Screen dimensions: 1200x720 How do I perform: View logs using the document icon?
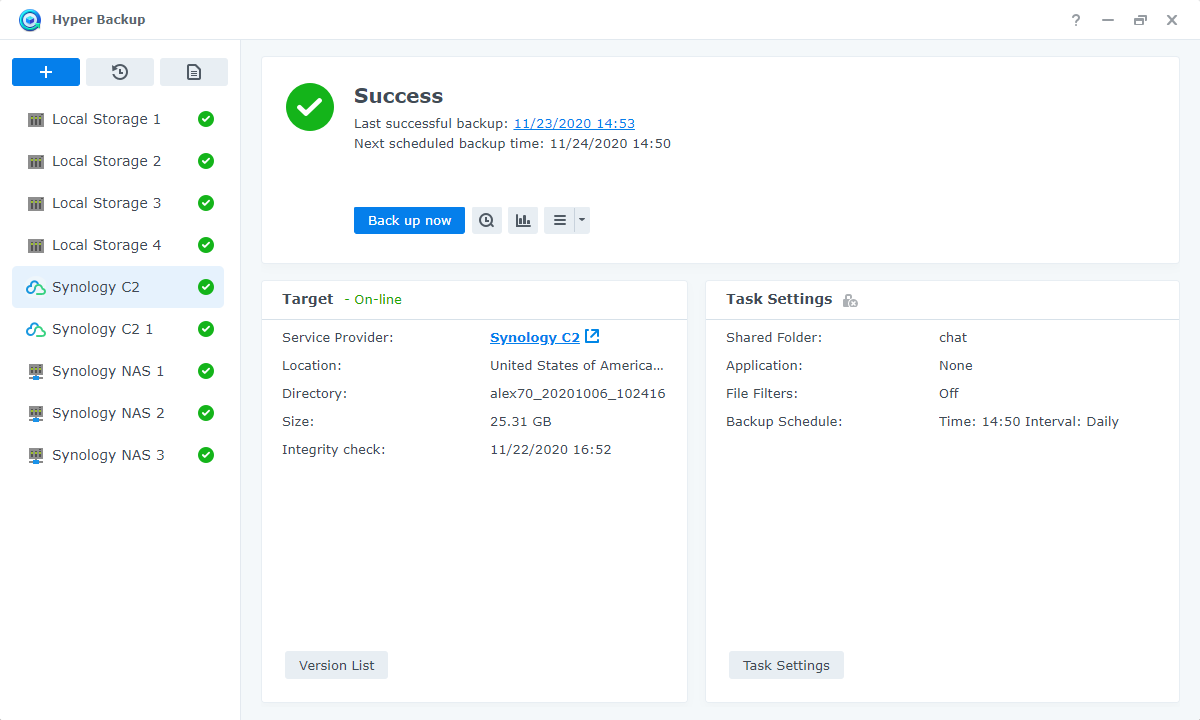[193, 71]
